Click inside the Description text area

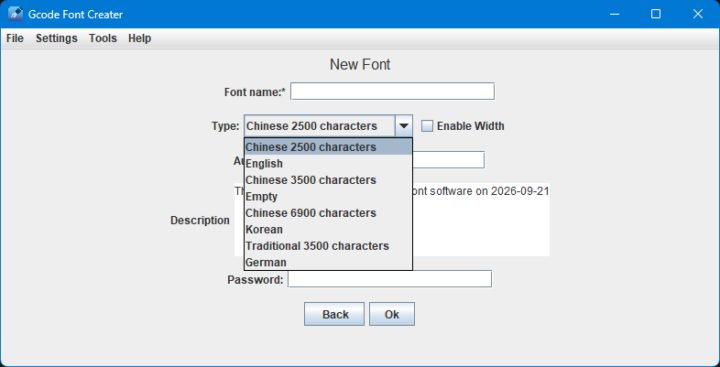(x=481, y=220)
